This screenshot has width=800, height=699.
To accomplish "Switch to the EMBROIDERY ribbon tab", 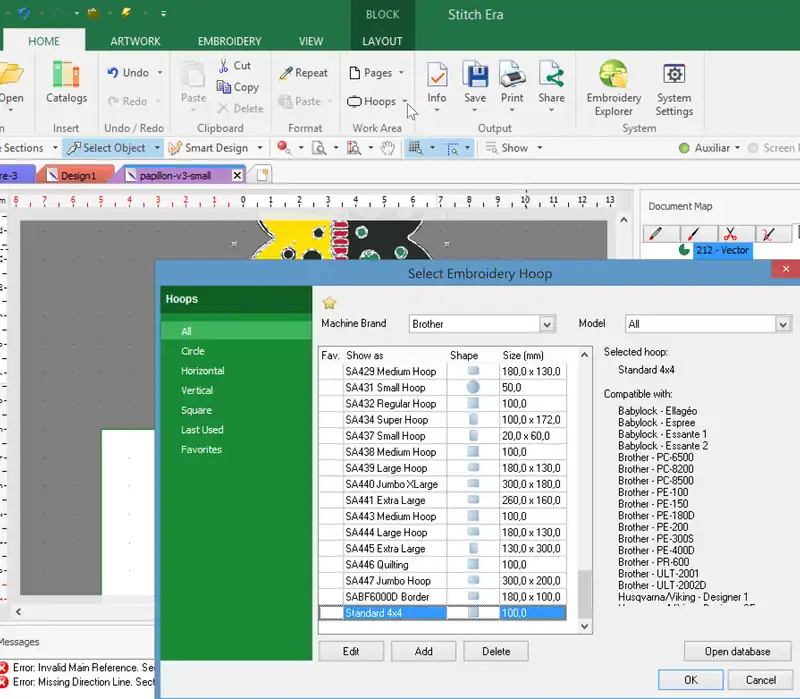I will [229, 41].
